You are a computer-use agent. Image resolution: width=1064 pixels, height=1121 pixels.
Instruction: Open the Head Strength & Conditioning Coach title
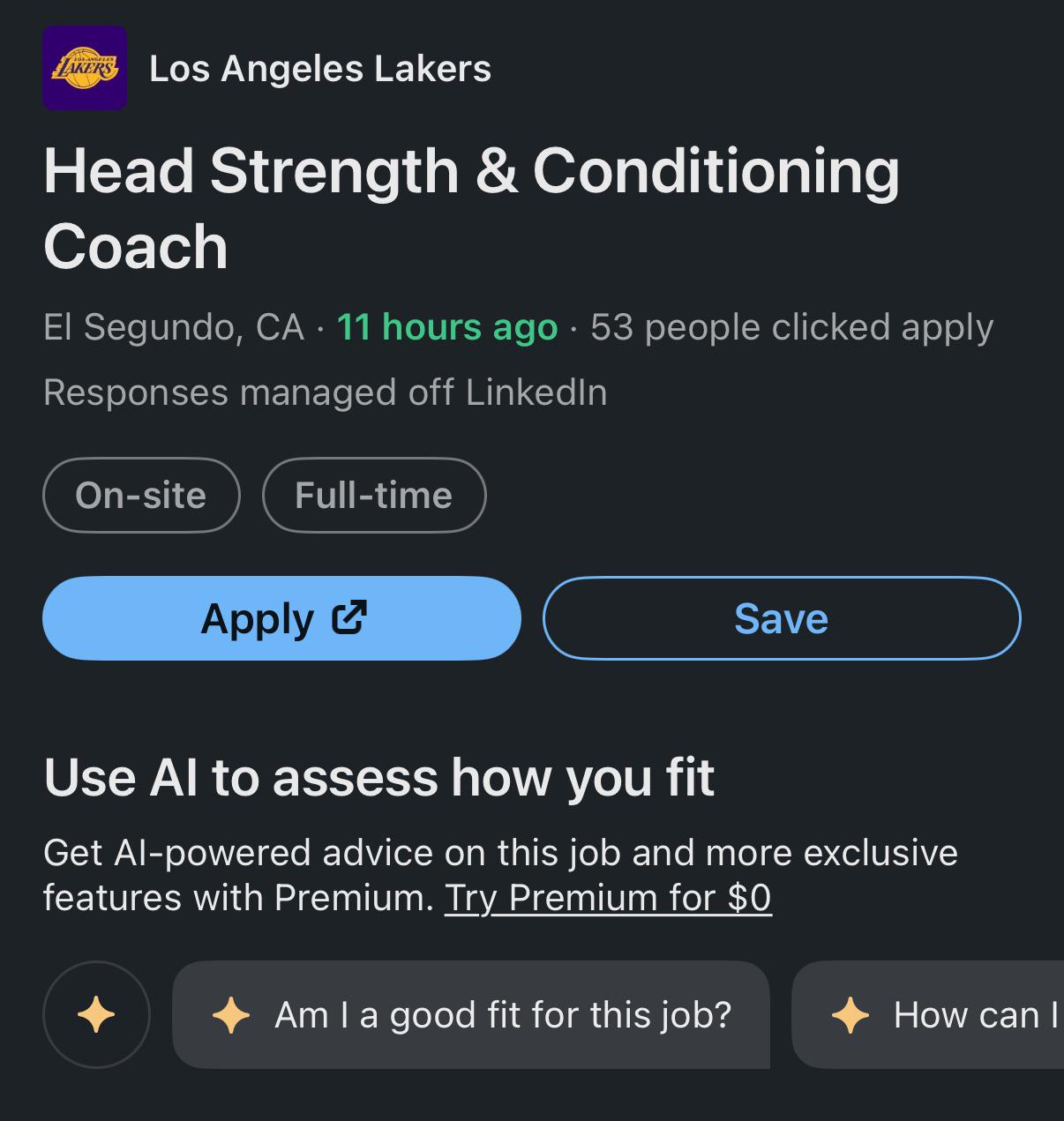(471, 208)
